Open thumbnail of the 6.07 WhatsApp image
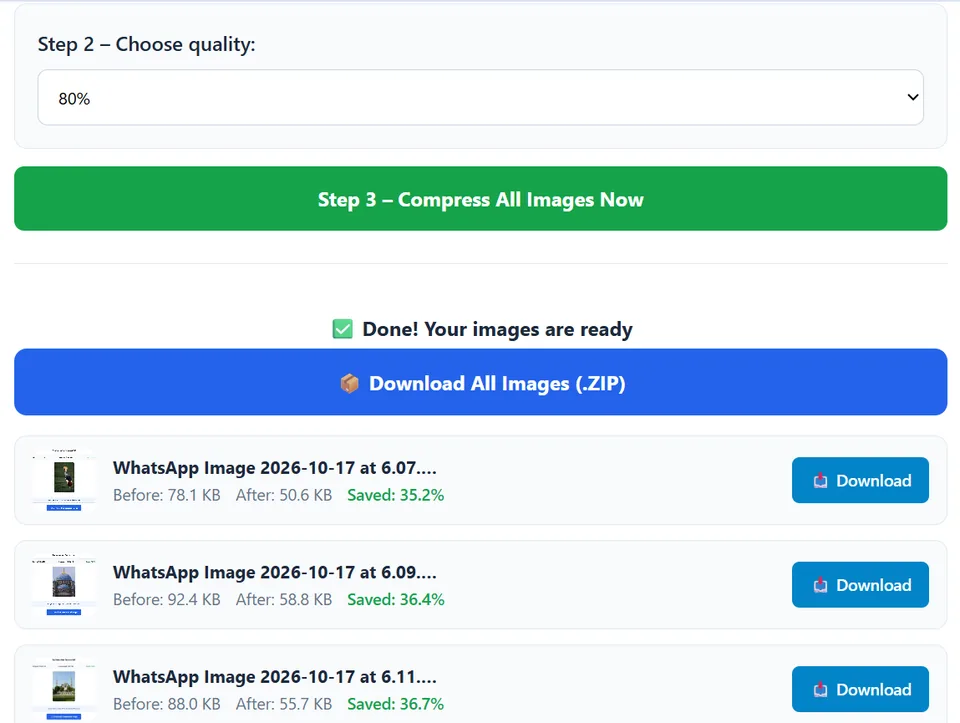 (64, 480)
